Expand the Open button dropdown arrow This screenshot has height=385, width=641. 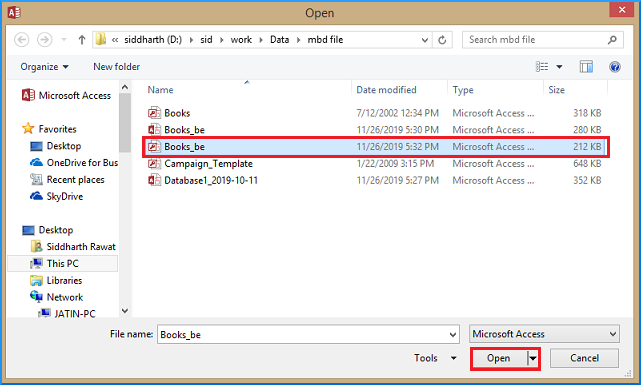point(533,358)
